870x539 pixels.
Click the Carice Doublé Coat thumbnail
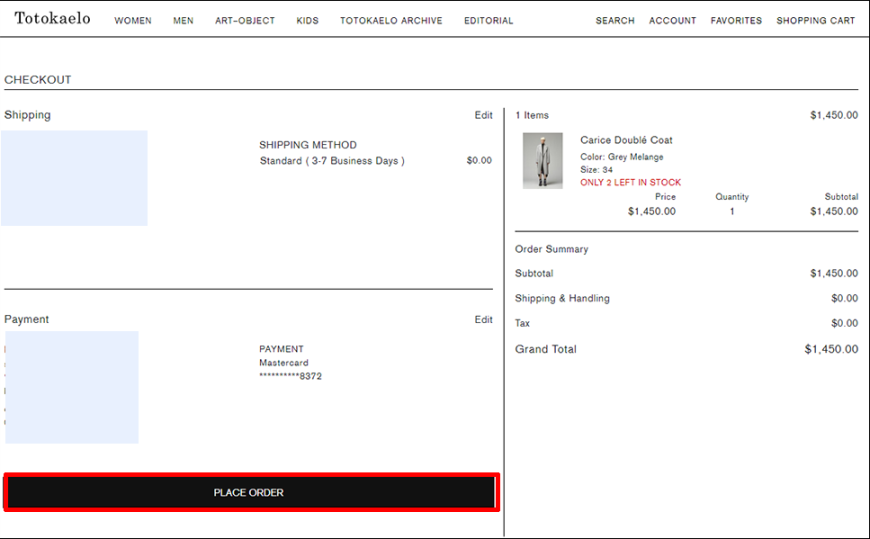[543, 160]
